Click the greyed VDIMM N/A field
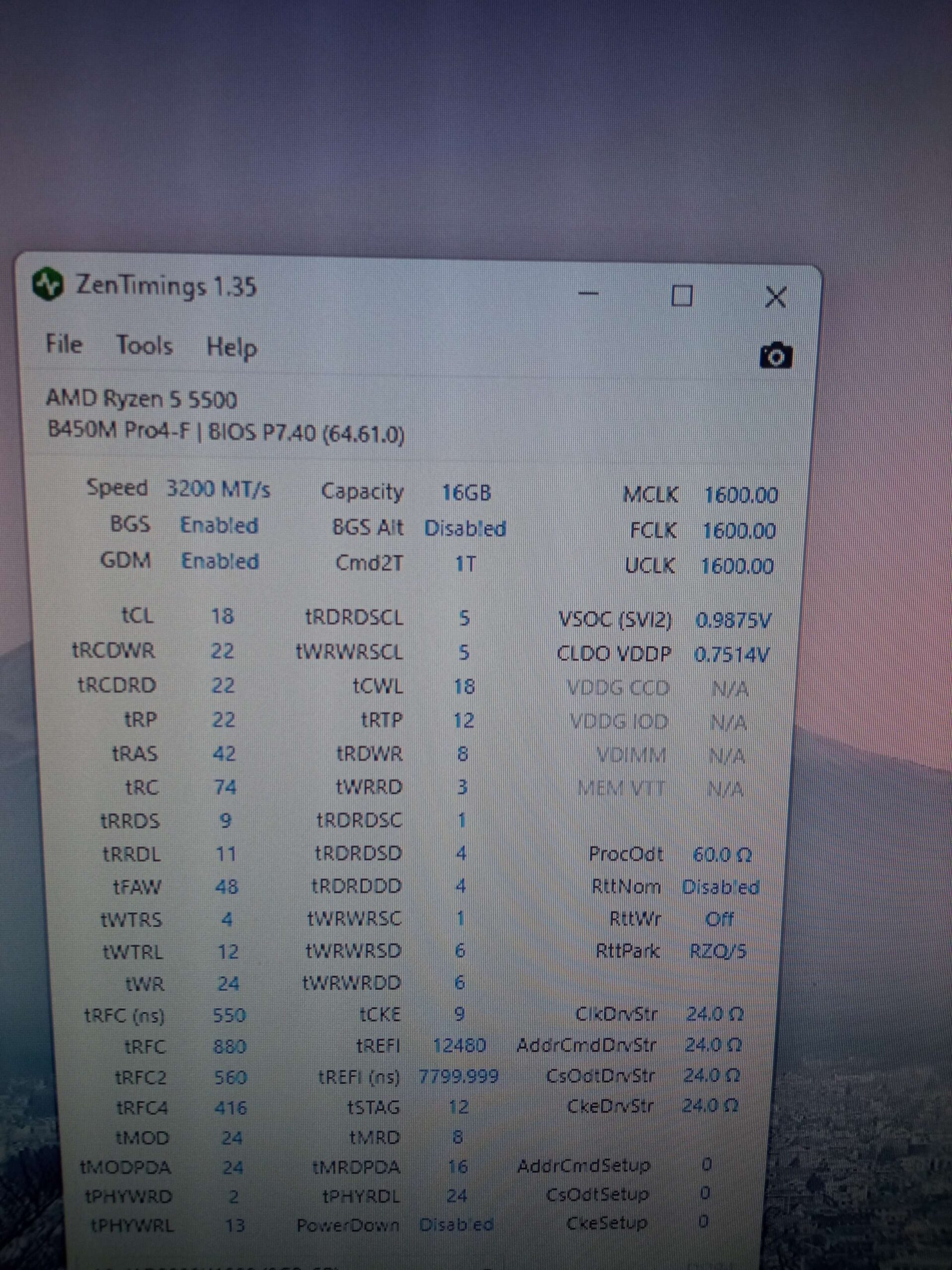 [727, 756]
